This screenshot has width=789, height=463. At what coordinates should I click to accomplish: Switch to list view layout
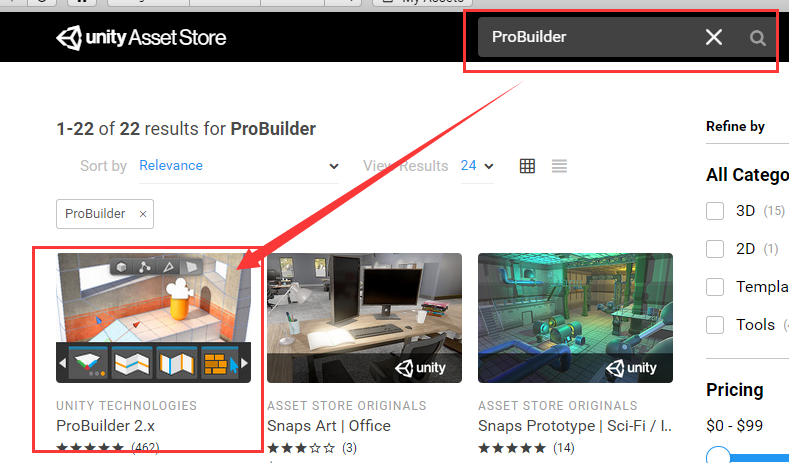pyautogui.click(x=559, y=166)
